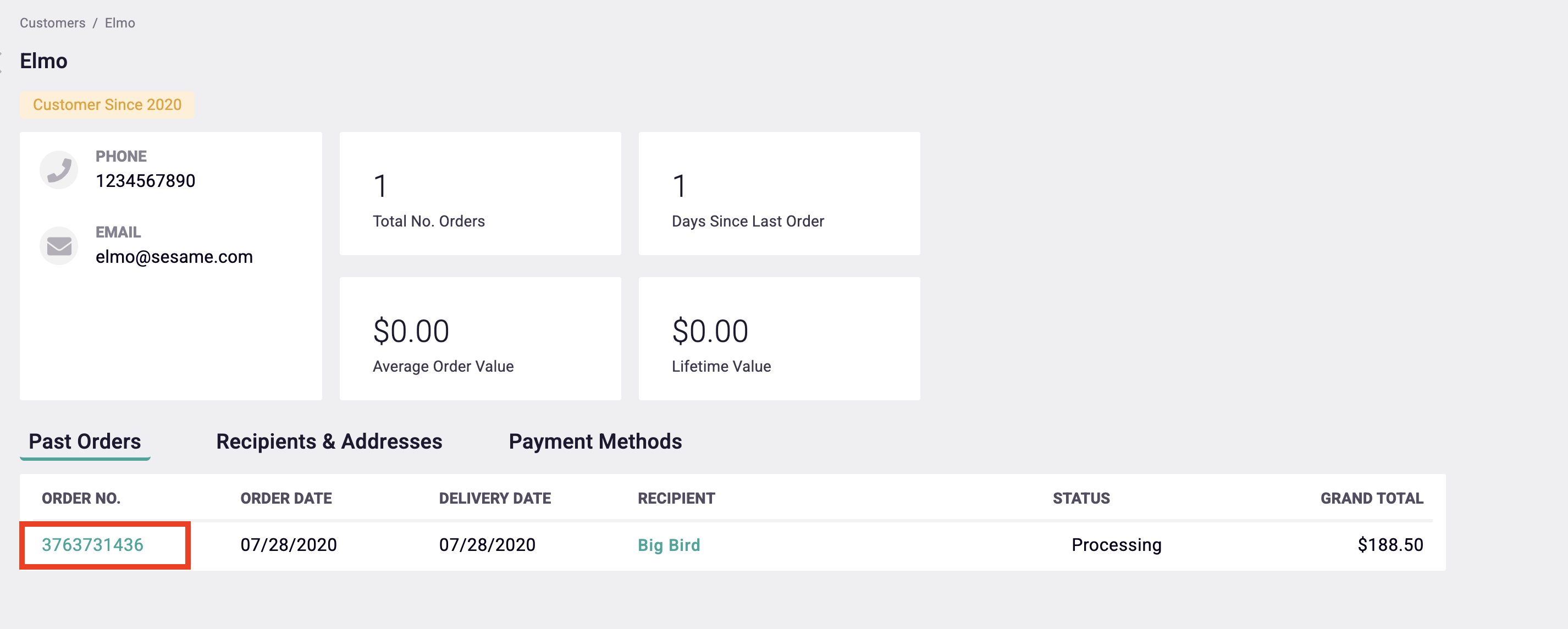
Task: Click Elmo breadcrumb item
Action: pyautogui.click(x=120, y=23)
